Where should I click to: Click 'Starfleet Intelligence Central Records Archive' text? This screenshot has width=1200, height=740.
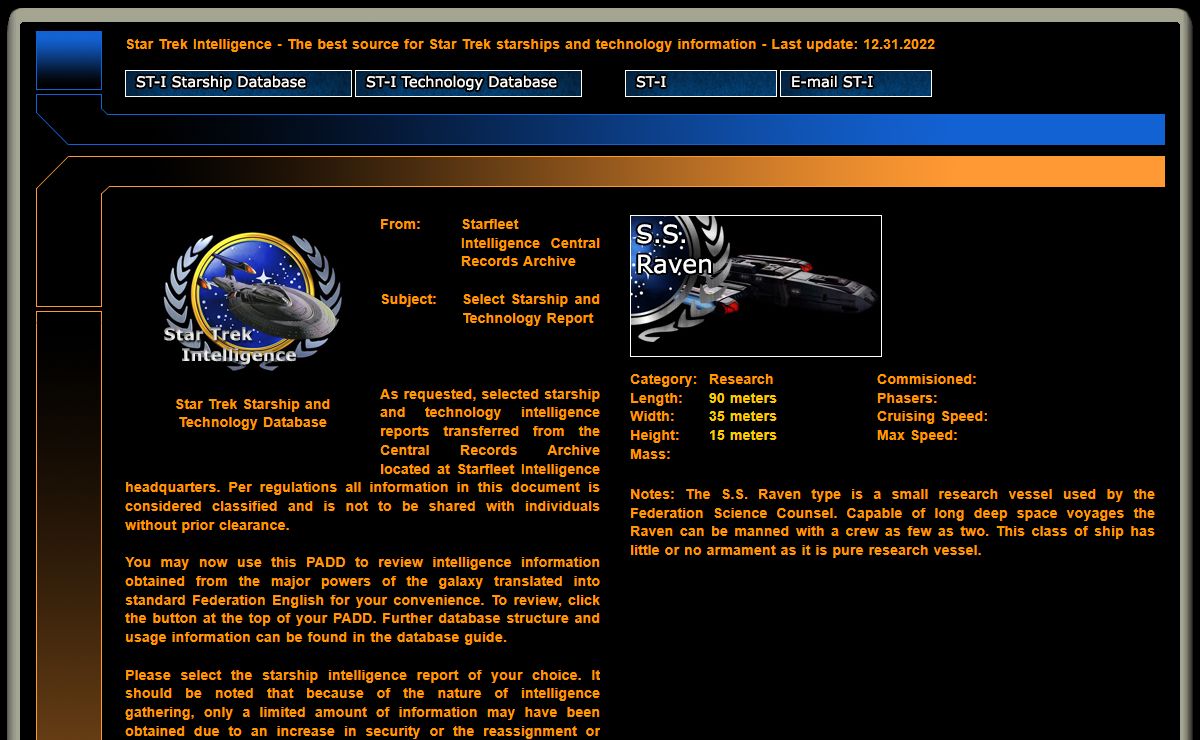coord(530,243)
